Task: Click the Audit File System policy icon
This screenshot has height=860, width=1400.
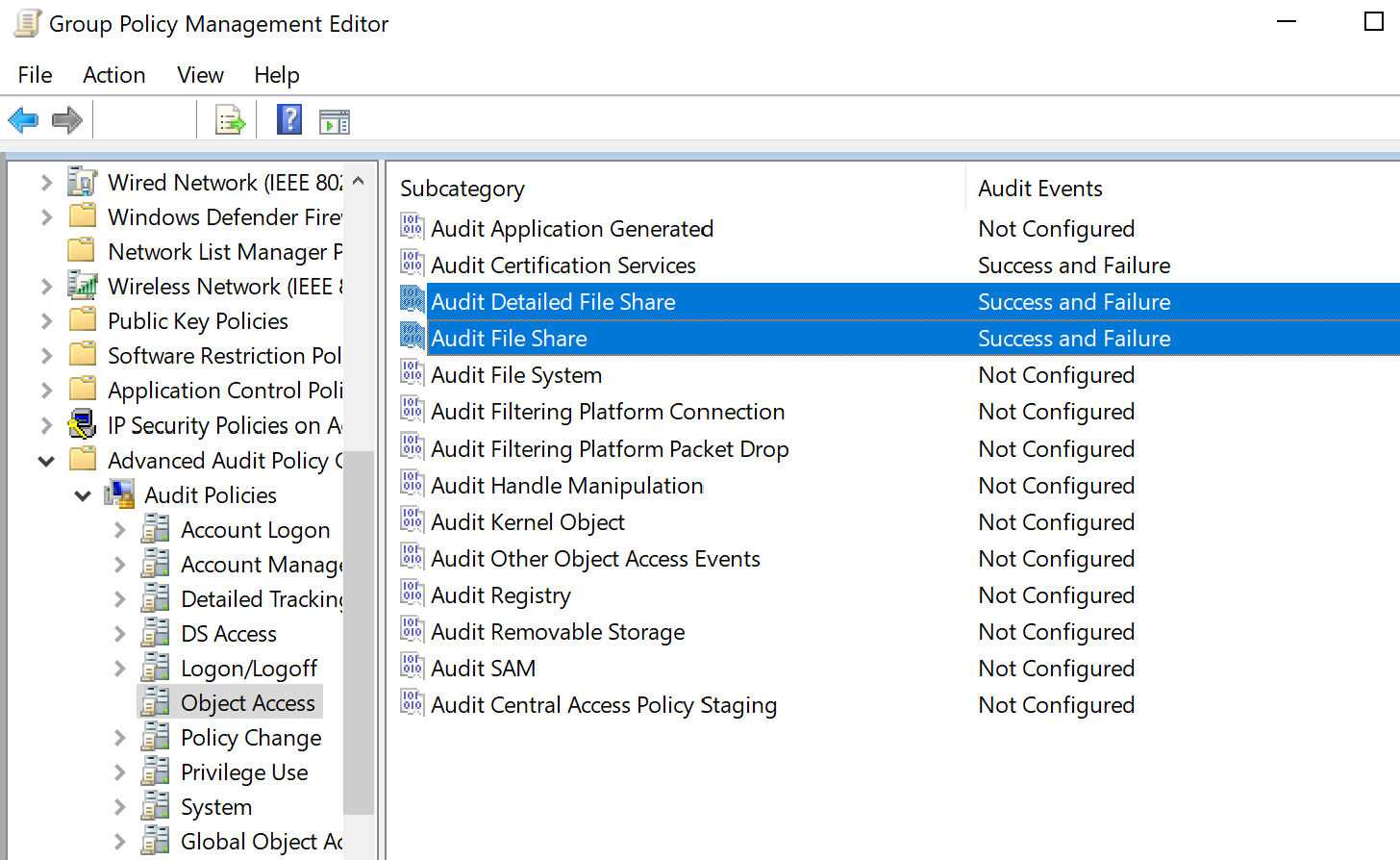Action: tap(412, 373)
